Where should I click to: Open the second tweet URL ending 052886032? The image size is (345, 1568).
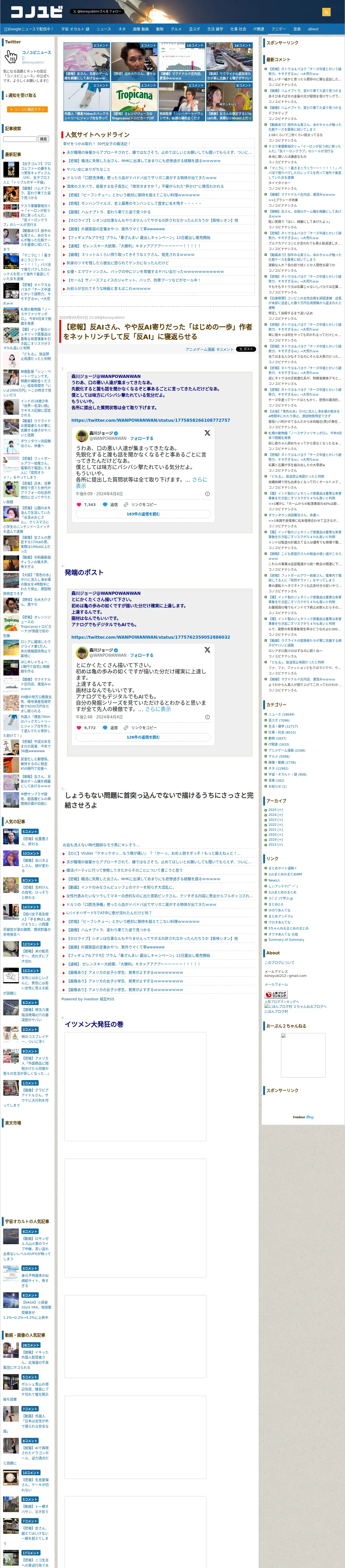(150, 637)
